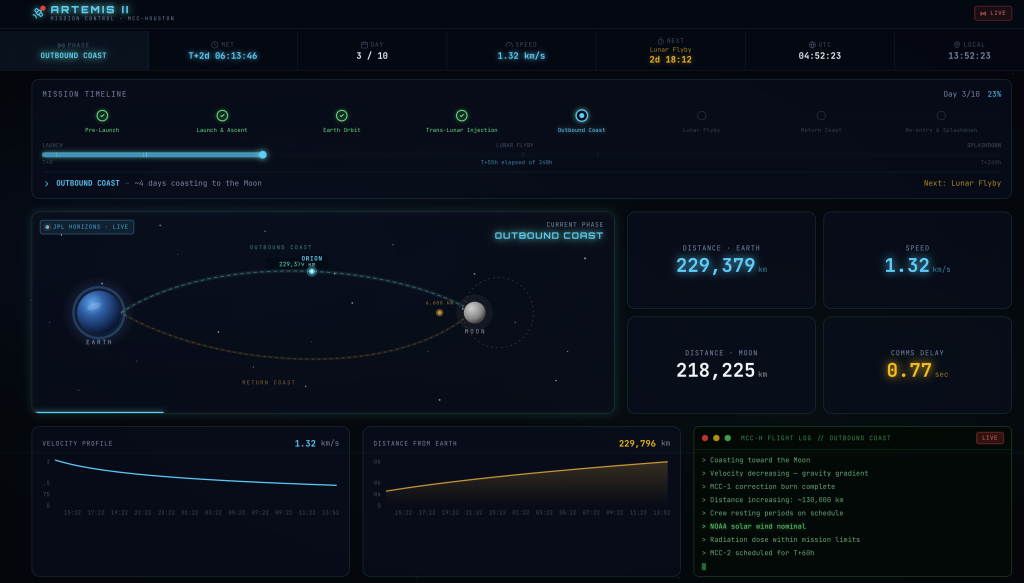Image resolution: width=1024 pixels, height=583 pixels.
Task: Click the Next: Lunar Flyby link
Action: (962, 183)
